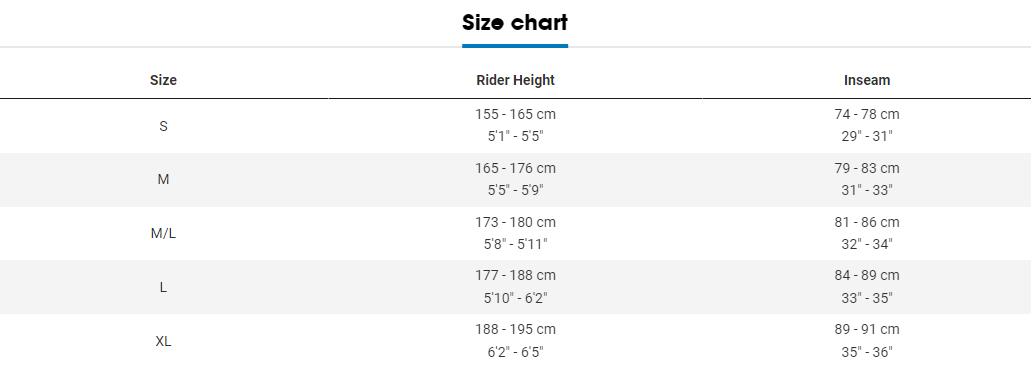
Task: Click the Rider Height column header
Action: (515, 80)
